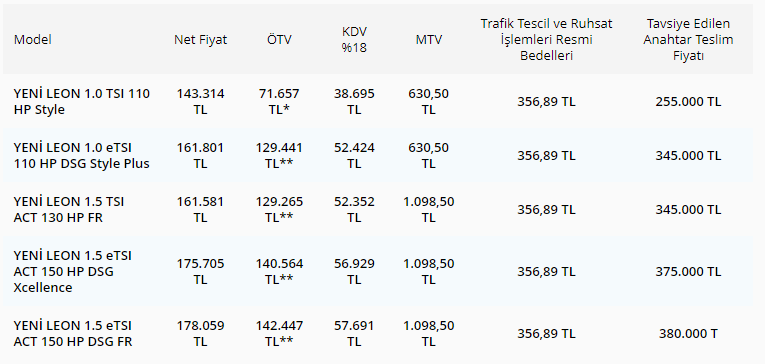This screenshot has width=765, height=364.
Task: Click Tavsiye Edilen Anahtar Teslim Fiyatı header
Action: [688, 40]
